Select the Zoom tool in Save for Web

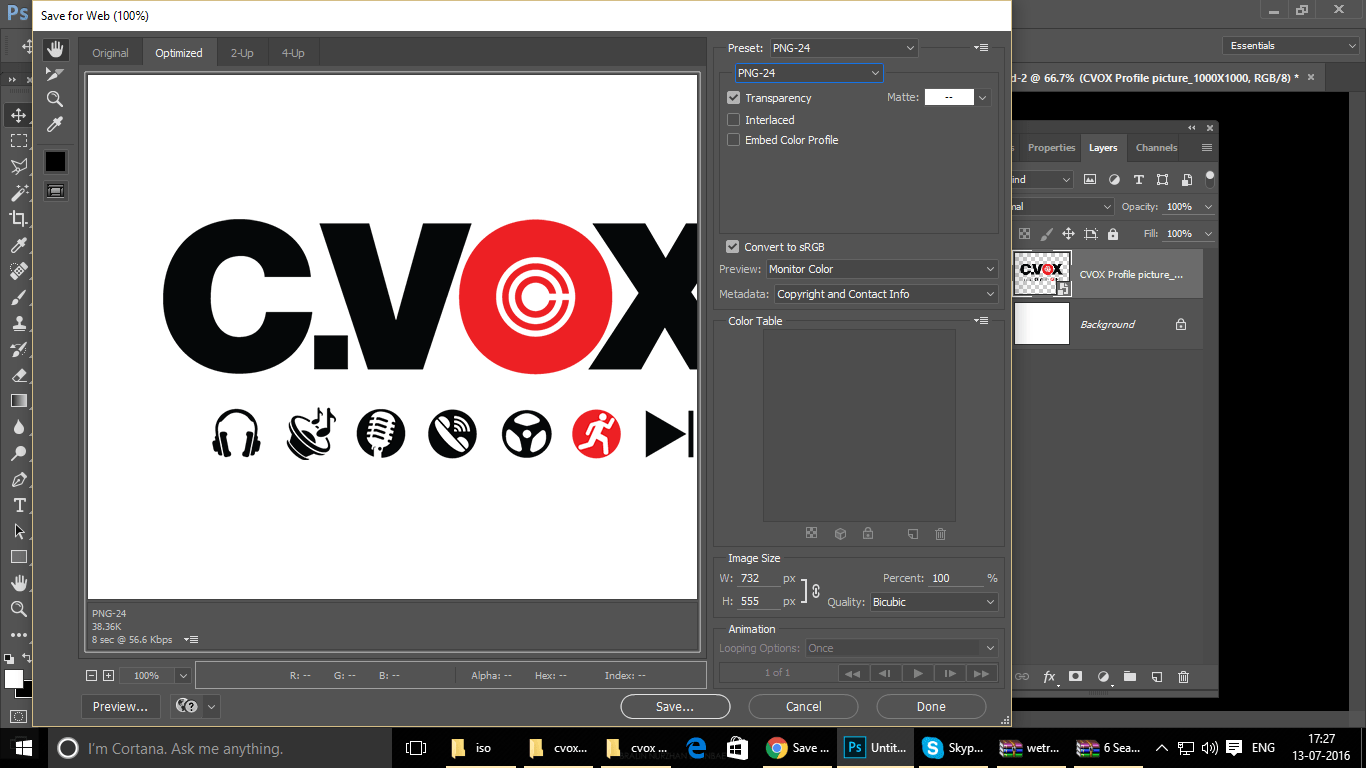point(55,97)
